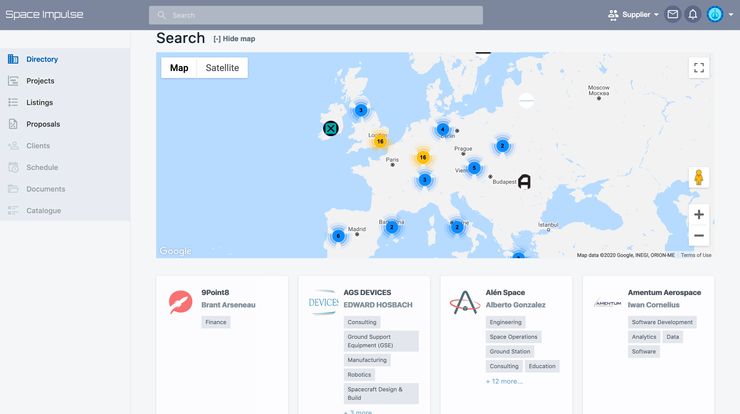Click the cluster marker 5 near Vienna

(474, 168)
